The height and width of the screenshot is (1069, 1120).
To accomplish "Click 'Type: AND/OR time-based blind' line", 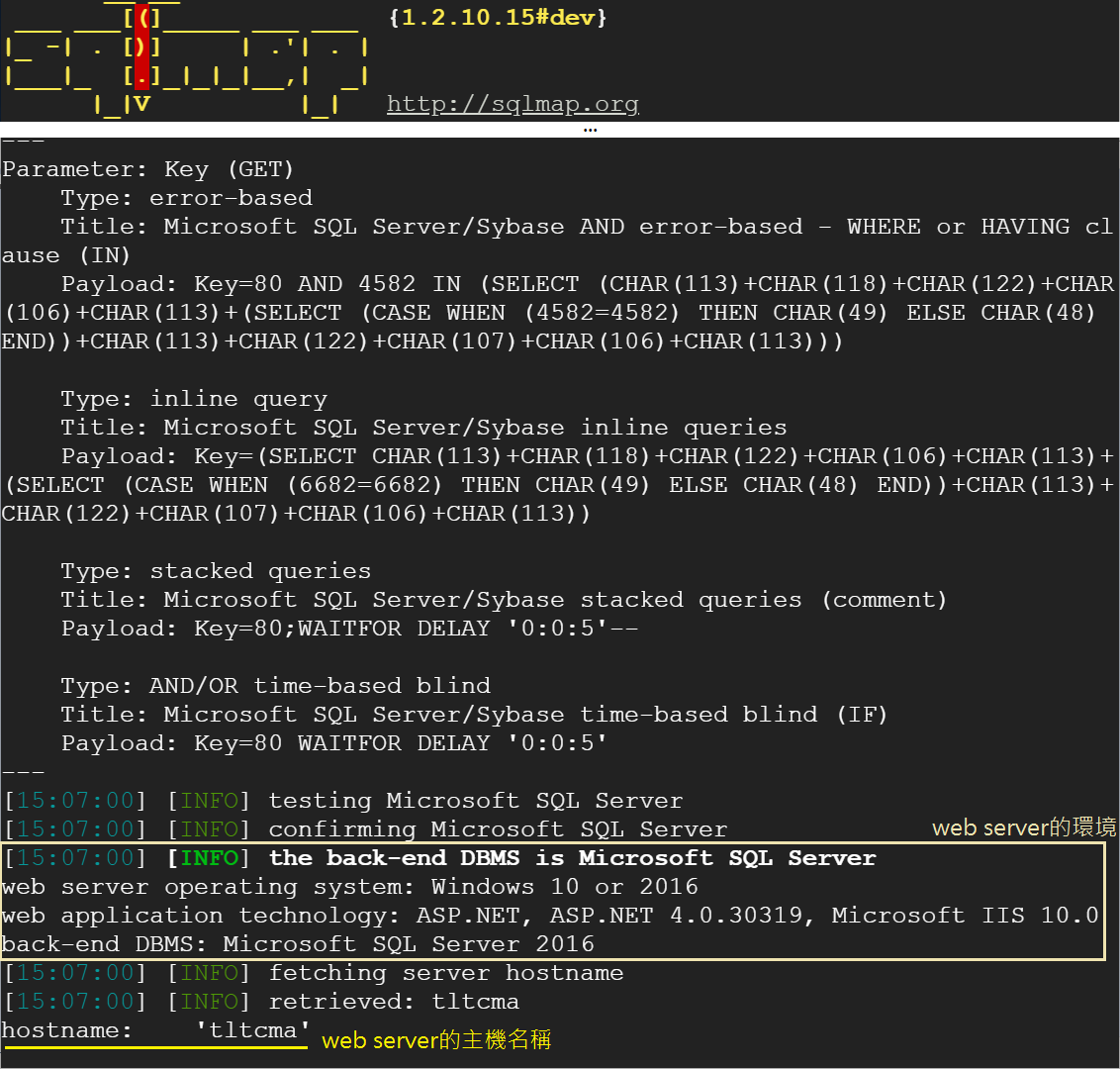I will coord(276,686).
